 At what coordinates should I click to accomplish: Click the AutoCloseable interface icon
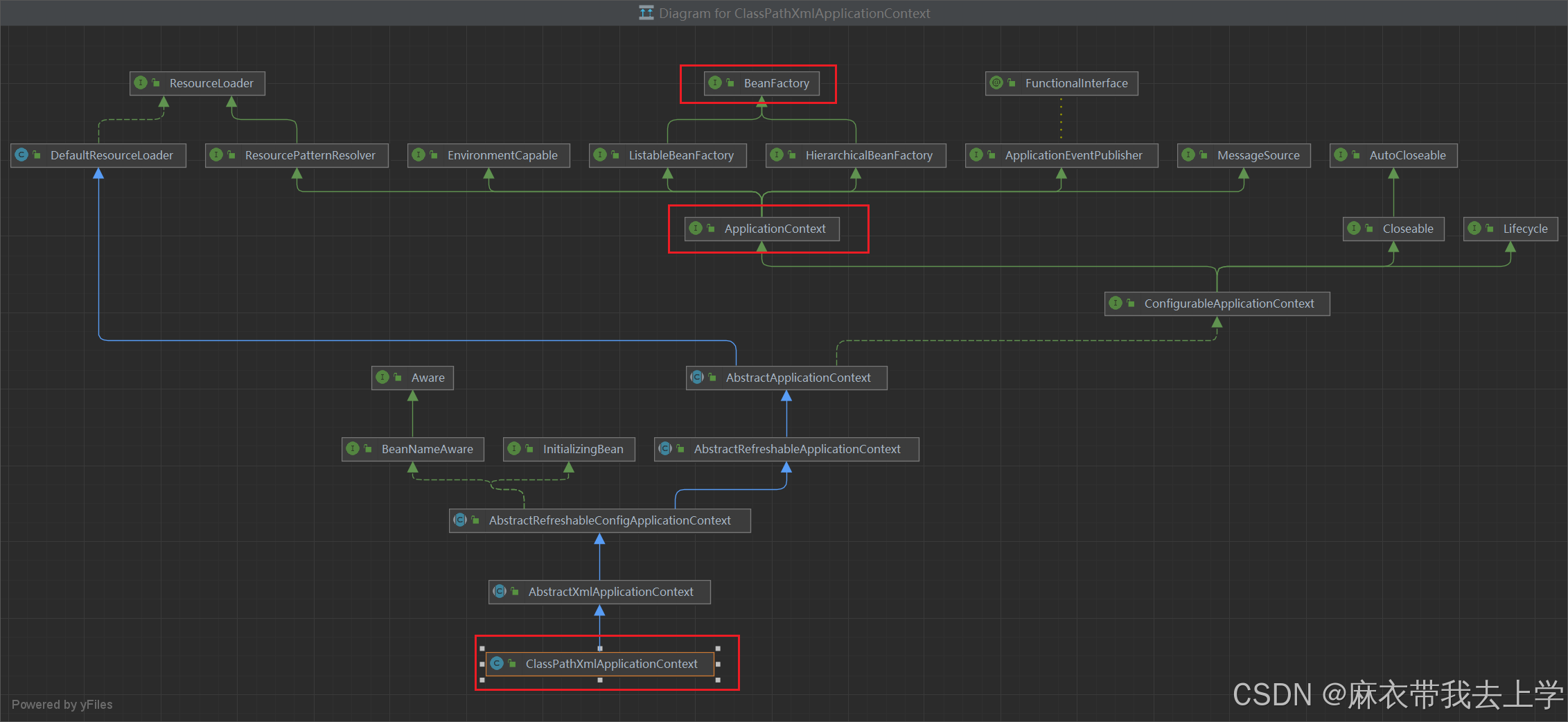pyautogui.click(x=1341, y=155)
